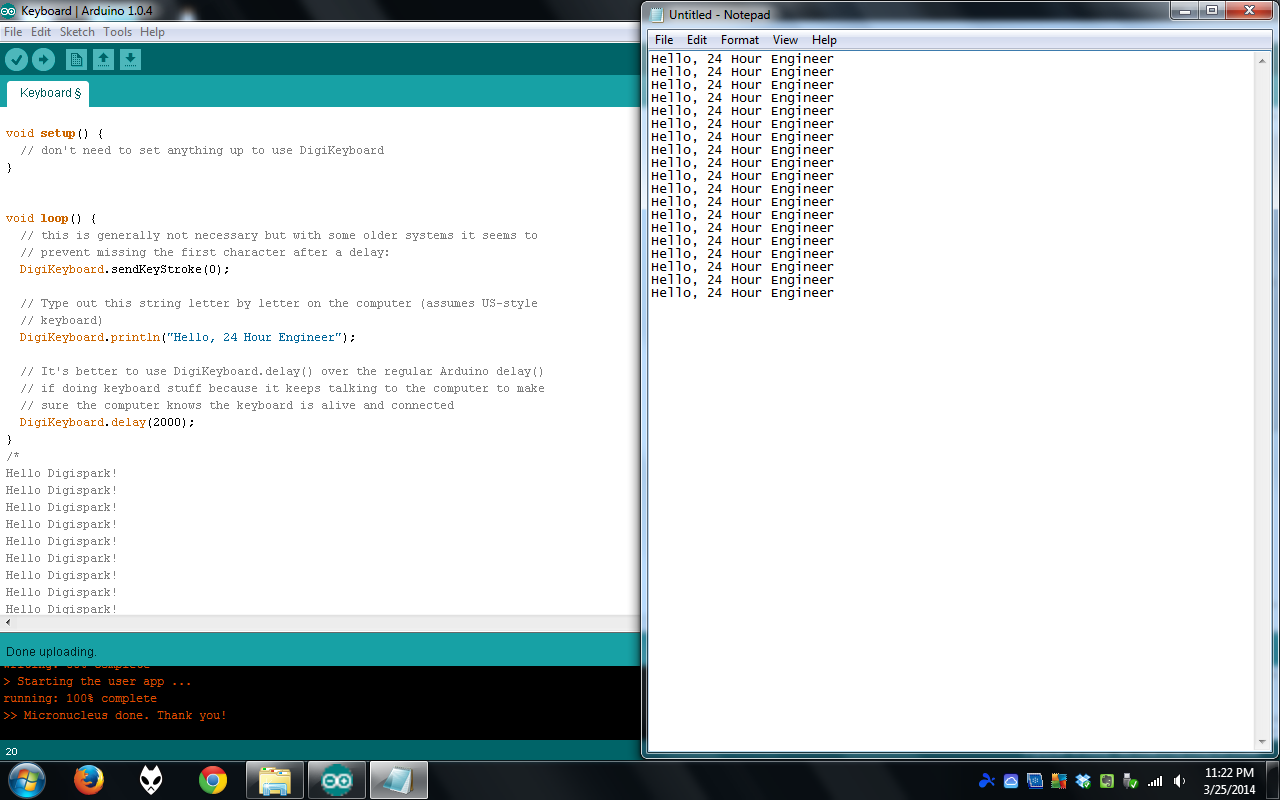1280x800 pixels.
Task: Open the Edit menu in Notepad
Action: 697,40
